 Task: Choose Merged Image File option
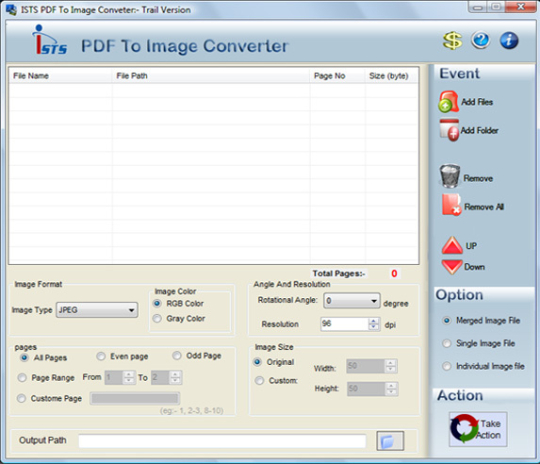coord(447,320)
